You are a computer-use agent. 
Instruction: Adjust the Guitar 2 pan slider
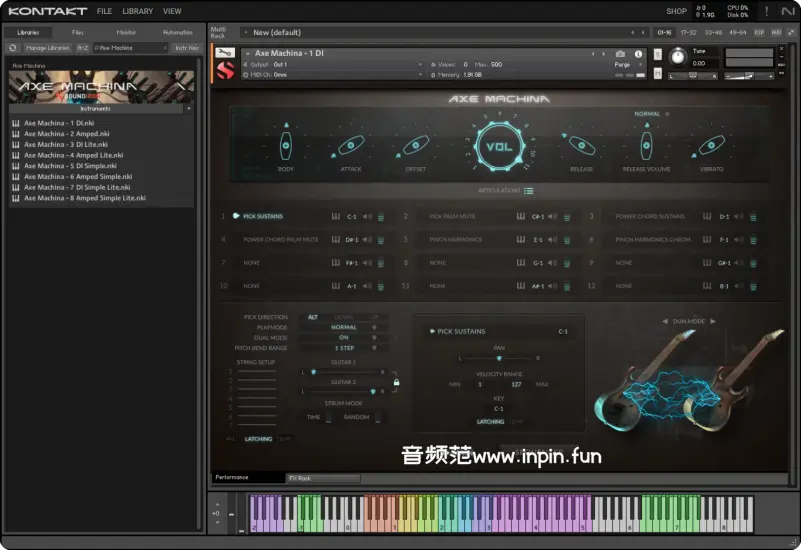point(343,391)
